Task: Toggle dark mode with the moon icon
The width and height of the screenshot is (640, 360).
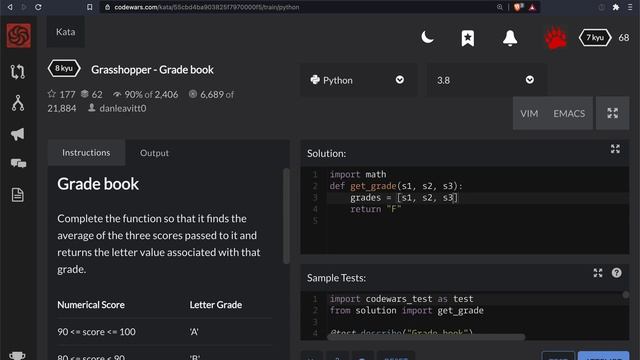Action: [x=427, y=38]
